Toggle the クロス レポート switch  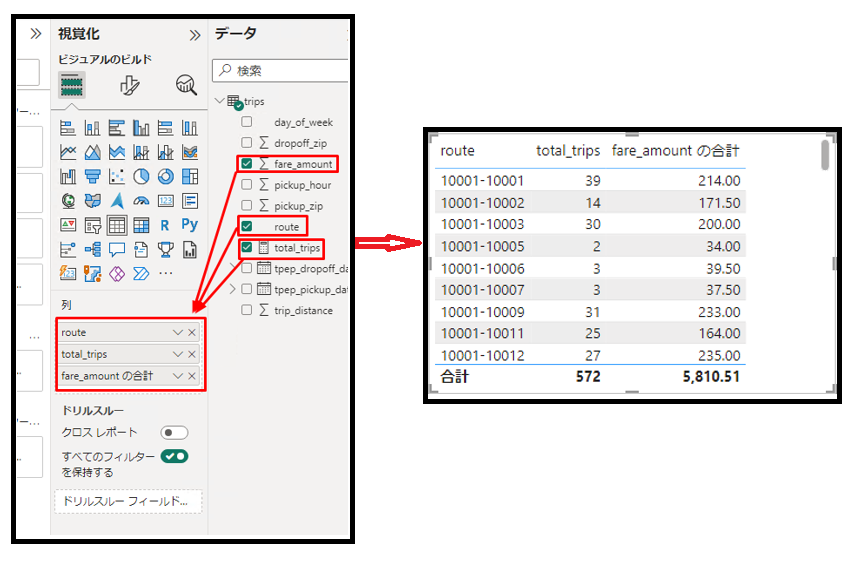pos(174,433)
